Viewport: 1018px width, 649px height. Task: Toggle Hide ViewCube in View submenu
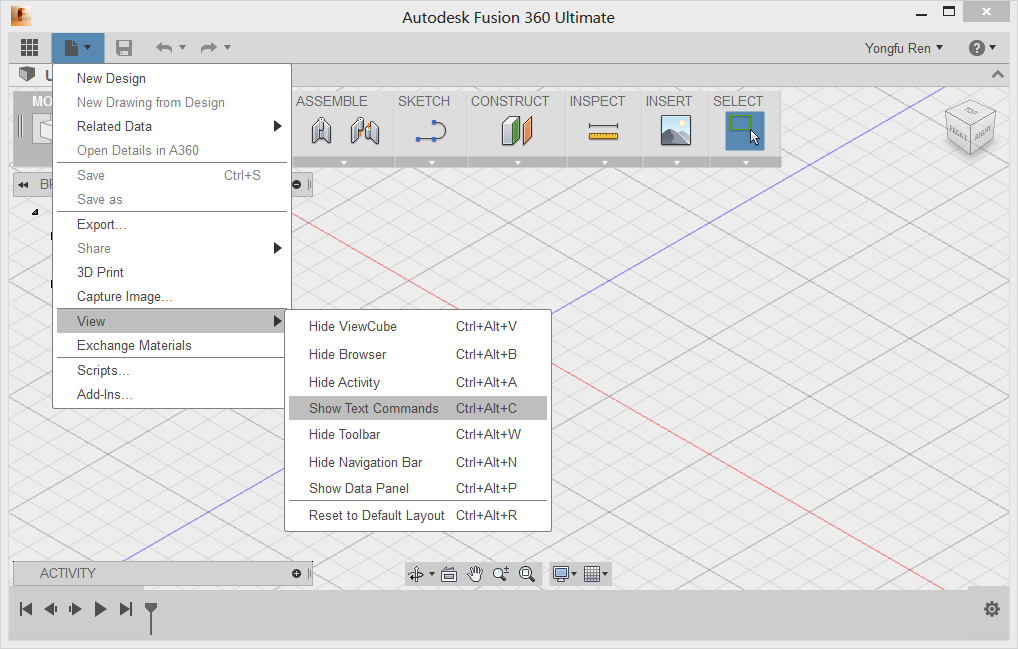pyautogui.click(x=418, y=326)
